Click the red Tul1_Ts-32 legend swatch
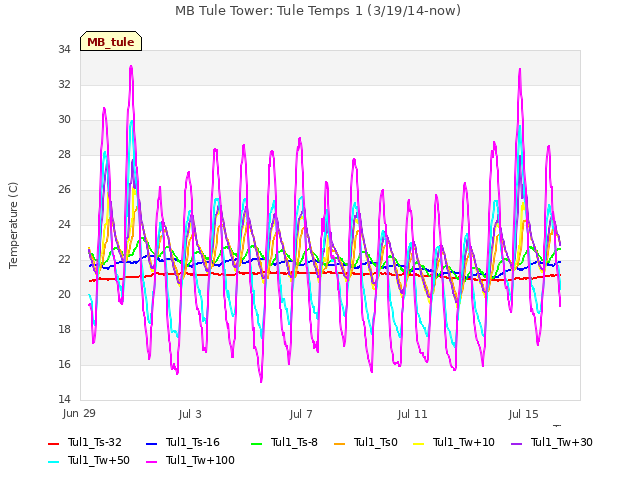The height and width of the screenshot is (480, 640). pos(53,444)
